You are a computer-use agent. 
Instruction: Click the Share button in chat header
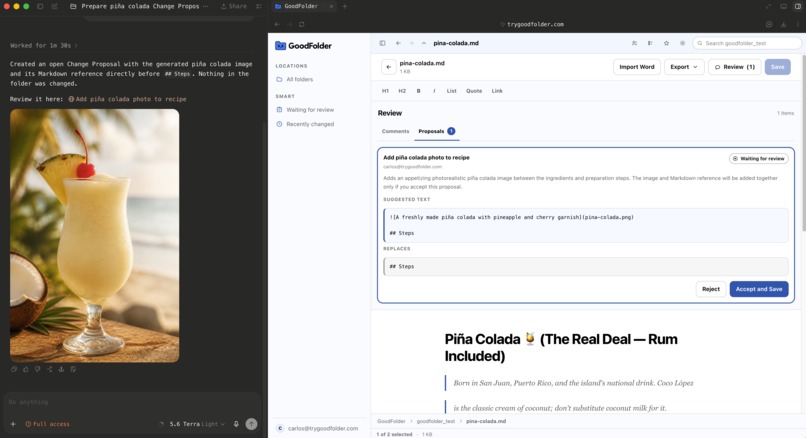point(234,6)
